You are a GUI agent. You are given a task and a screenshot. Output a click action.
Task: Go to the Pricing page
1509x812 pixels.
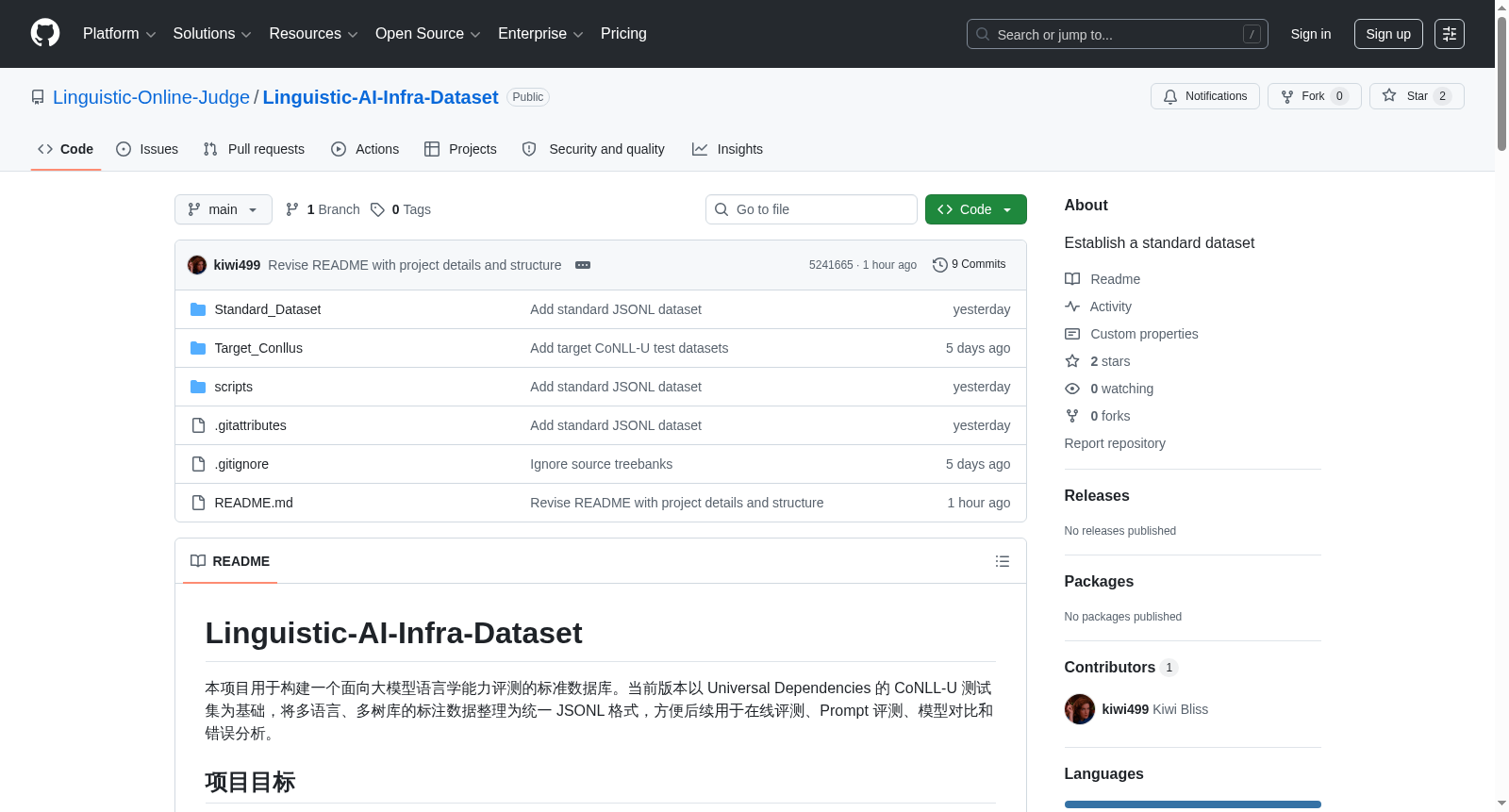click(623, 33)
